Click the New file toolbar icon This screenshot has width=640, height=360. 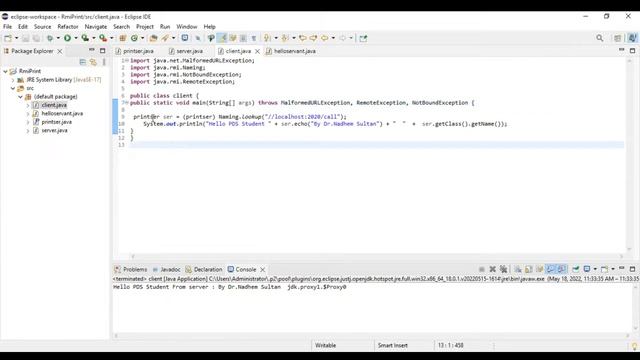pyautogui.click(x=8, y=38)
